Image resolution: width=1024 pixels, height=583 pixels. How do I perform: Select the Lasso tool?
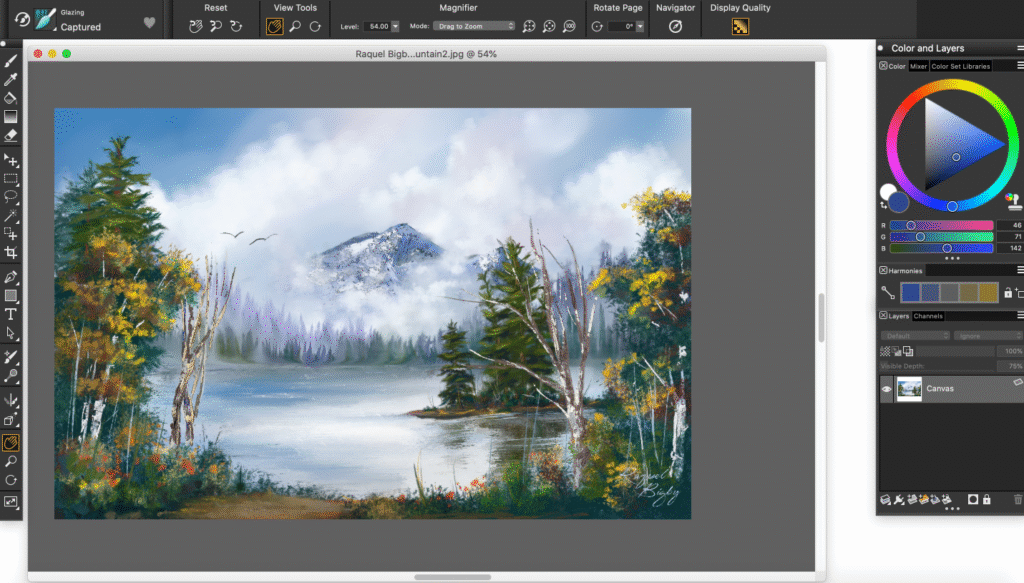[10, 197]
